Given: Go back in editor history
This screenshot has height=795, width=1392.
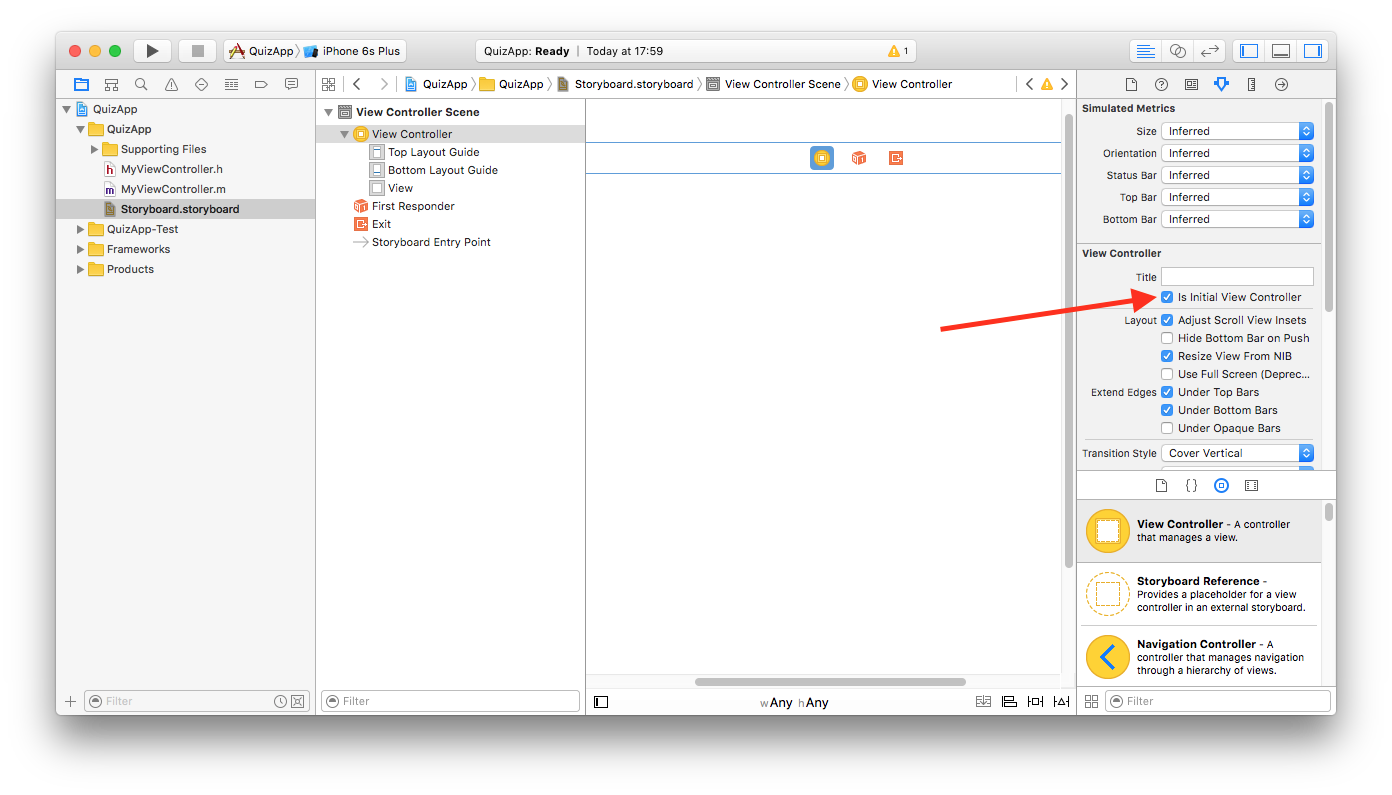Looking at the screenshot, I should [357, 84].
